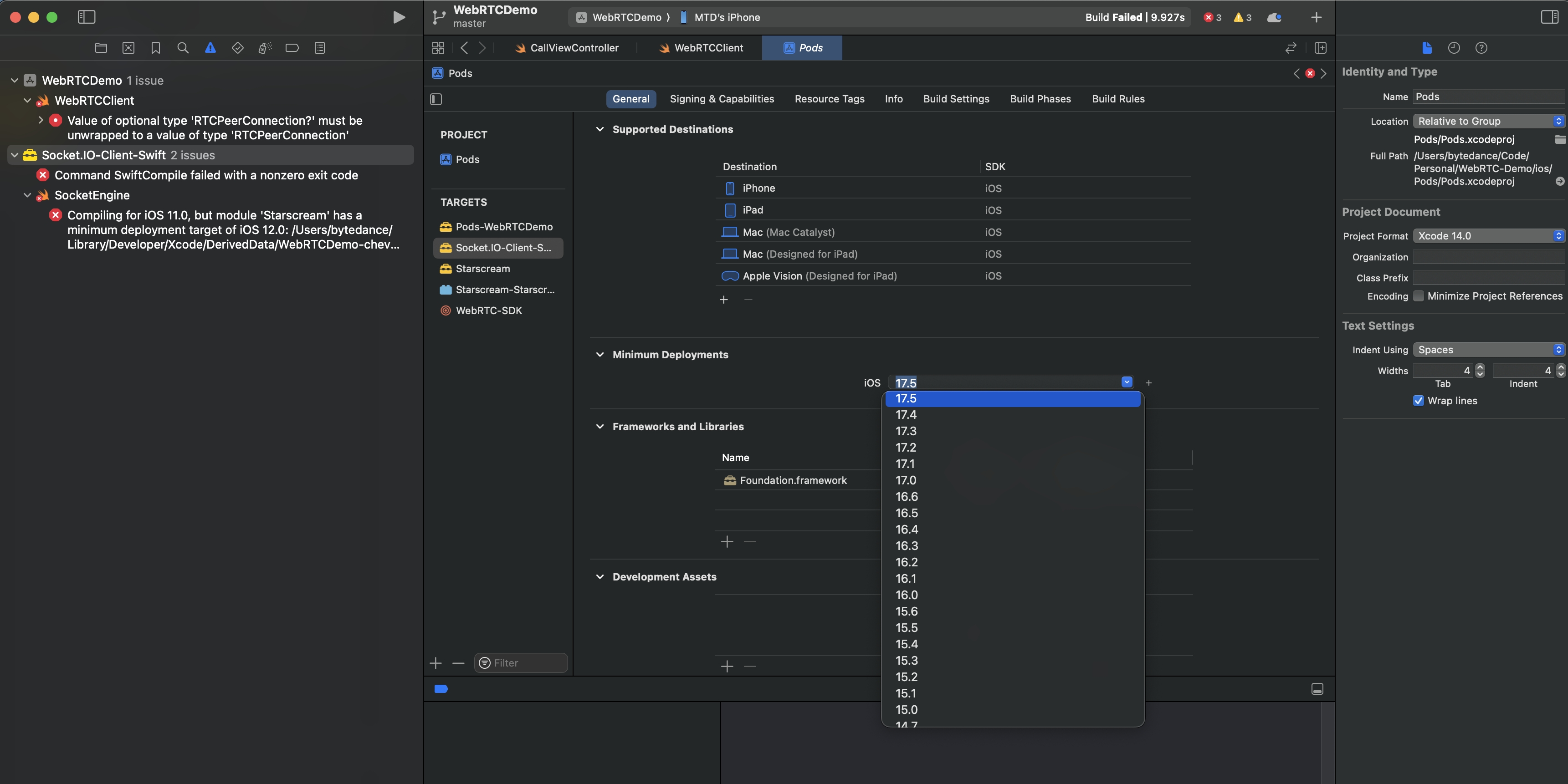Switch to the Build Settings tab

click(x=956, y=99)
